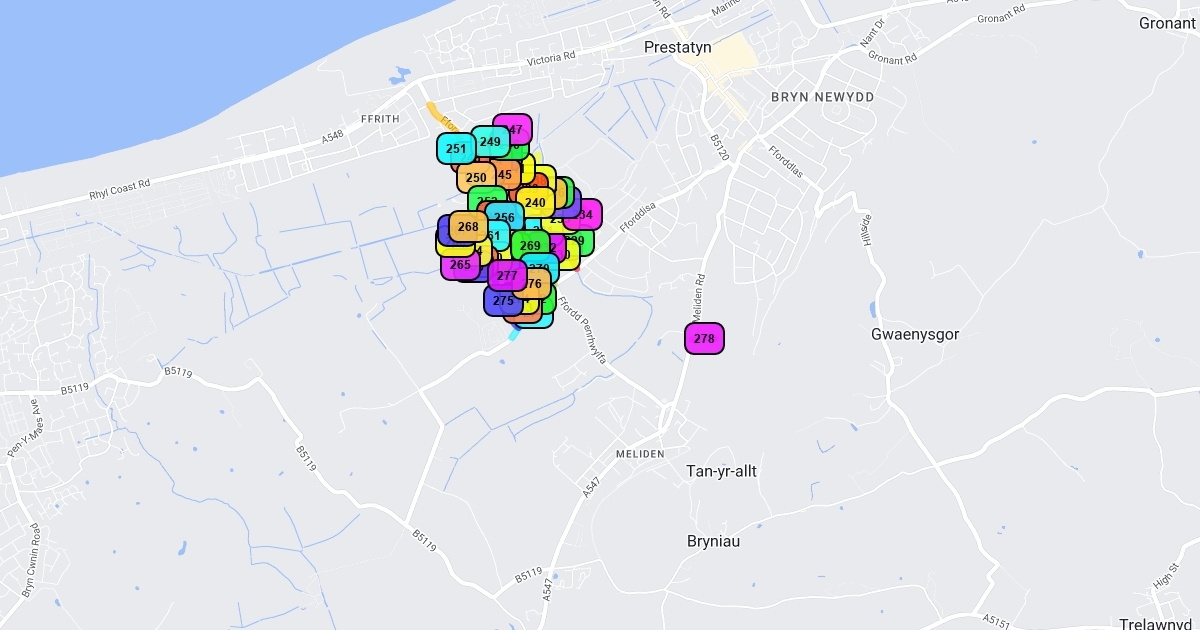Select the MELIDEN area label
The height and width of the screenshot is (630, 1200).
pyautogui.click(x=639, y=454)
